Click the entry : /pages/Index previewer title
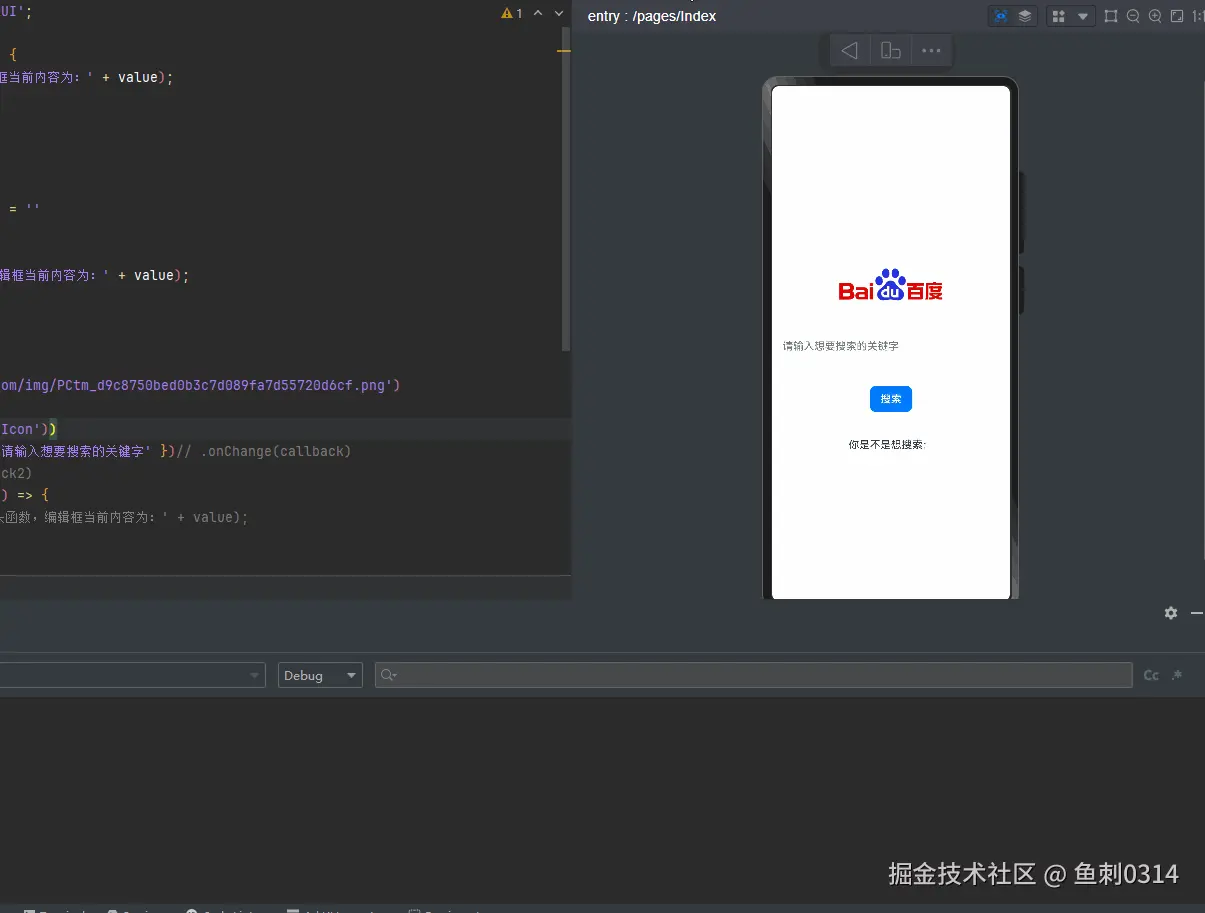 (652, 16)
